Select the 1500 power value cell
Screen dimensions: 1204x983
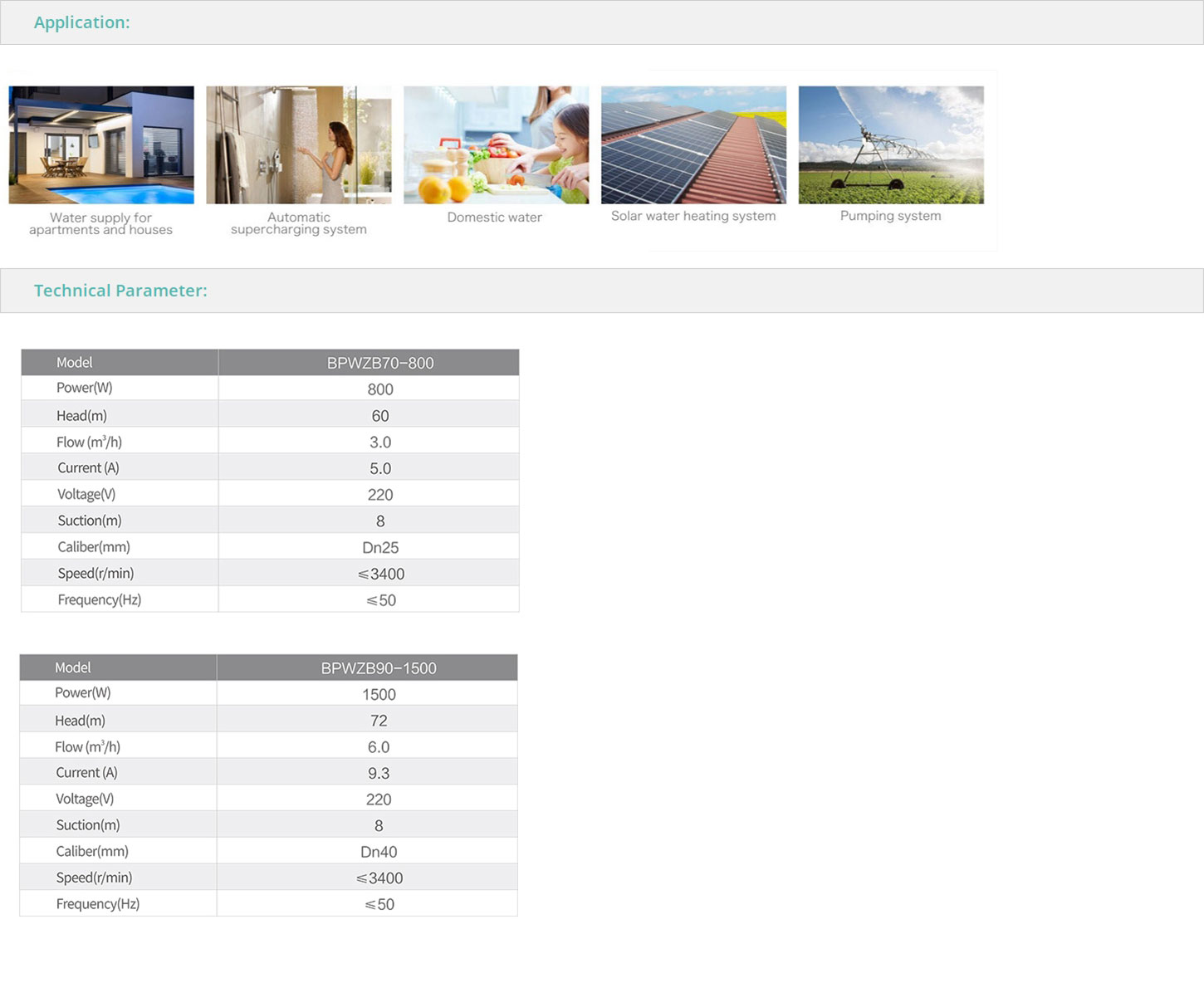[367, 694]
